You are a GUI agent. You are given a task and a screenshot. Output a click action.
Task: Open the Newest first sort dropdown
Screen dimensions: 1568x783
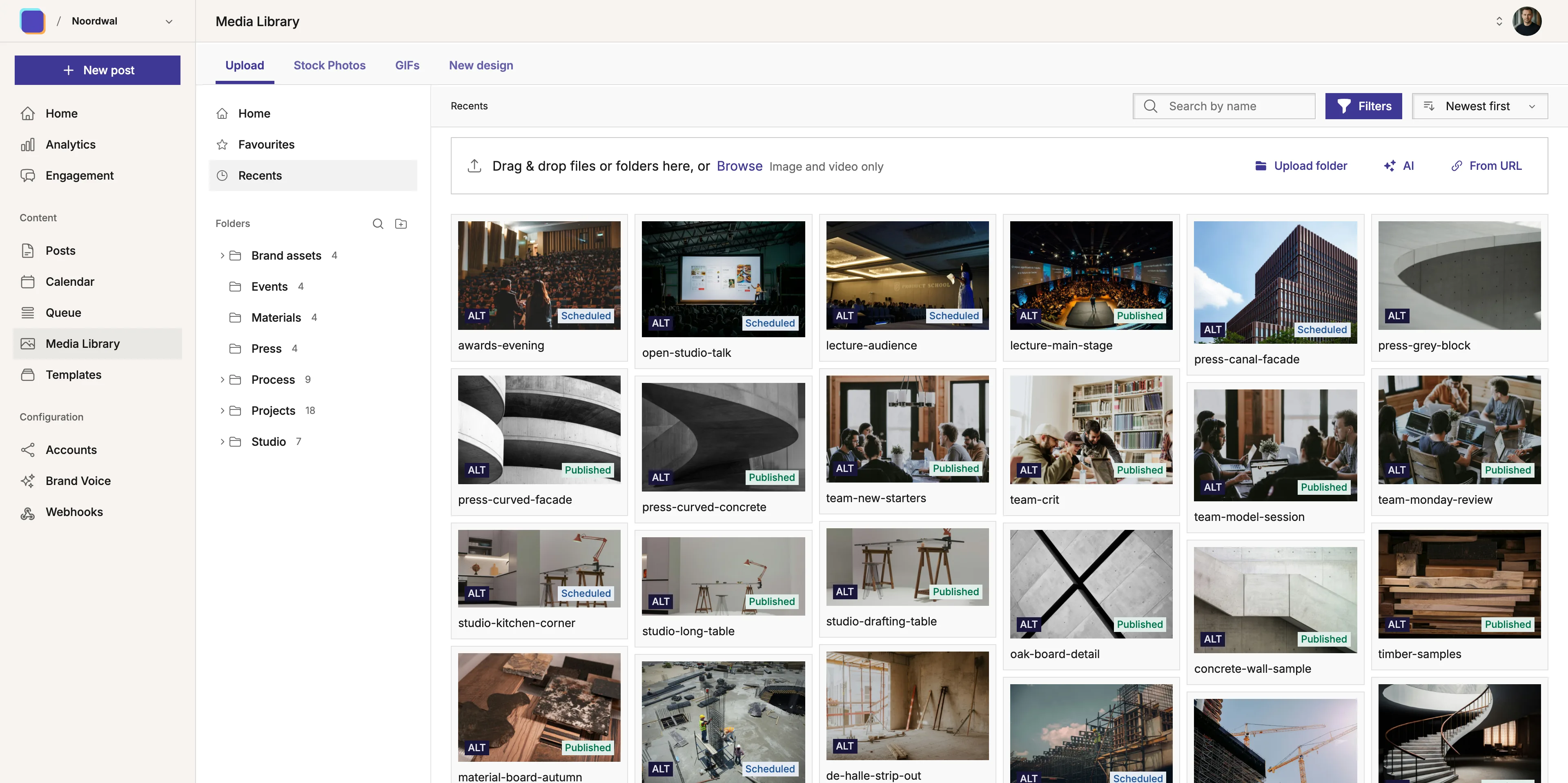(1479, 106)
